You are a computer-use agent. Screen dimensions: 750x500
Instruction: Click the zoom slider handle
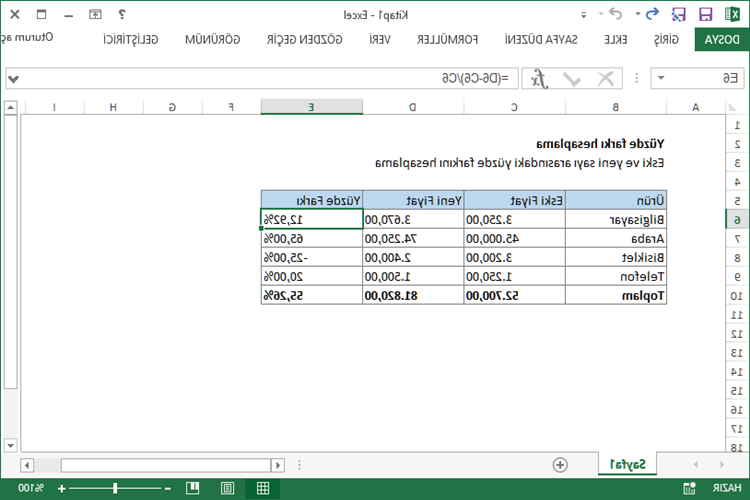(x=115, y=488)
